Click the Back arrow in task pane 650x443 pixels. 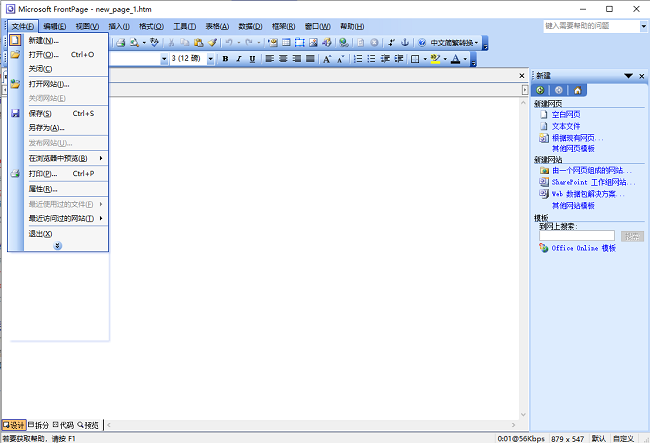pyautogui.click(x=541, y=90)
